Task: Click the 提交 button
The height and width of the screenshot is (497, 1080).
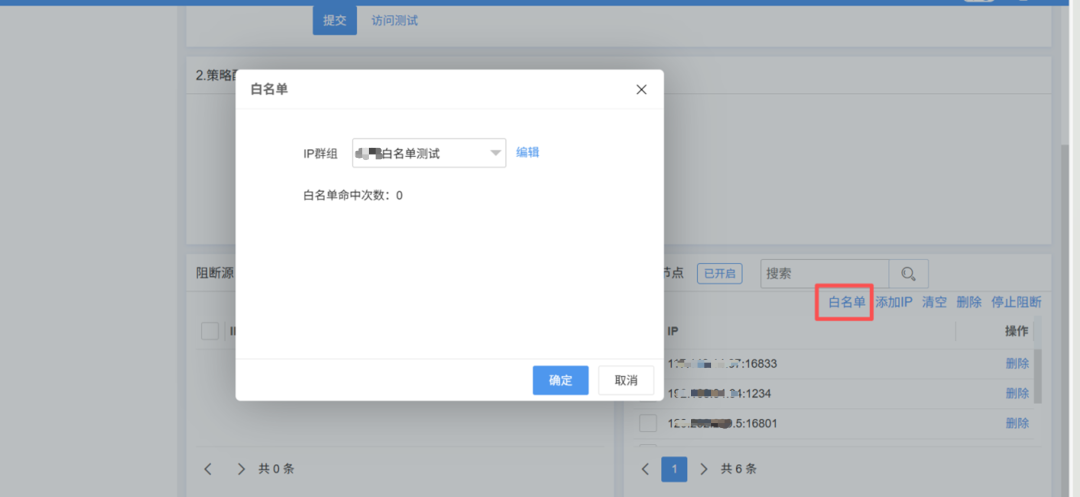Action: pyautogui.click(x=335, y=20)
